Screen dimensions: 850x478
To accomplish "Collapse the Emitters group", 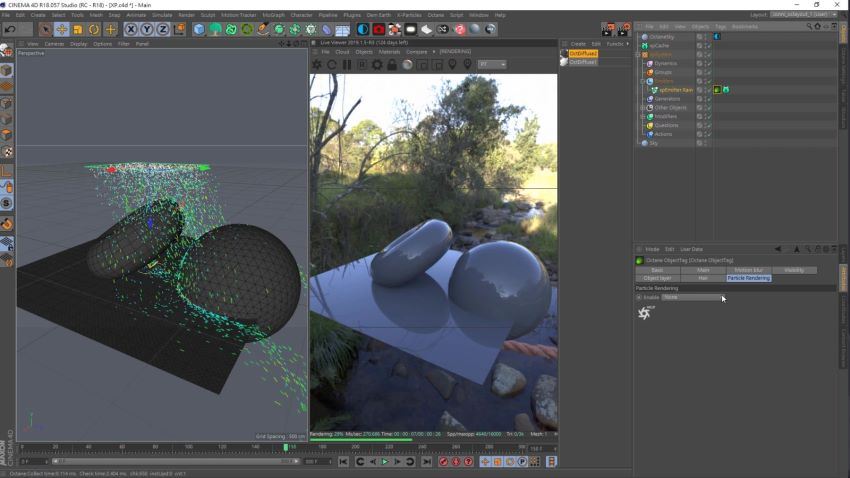I will point(643,81).
